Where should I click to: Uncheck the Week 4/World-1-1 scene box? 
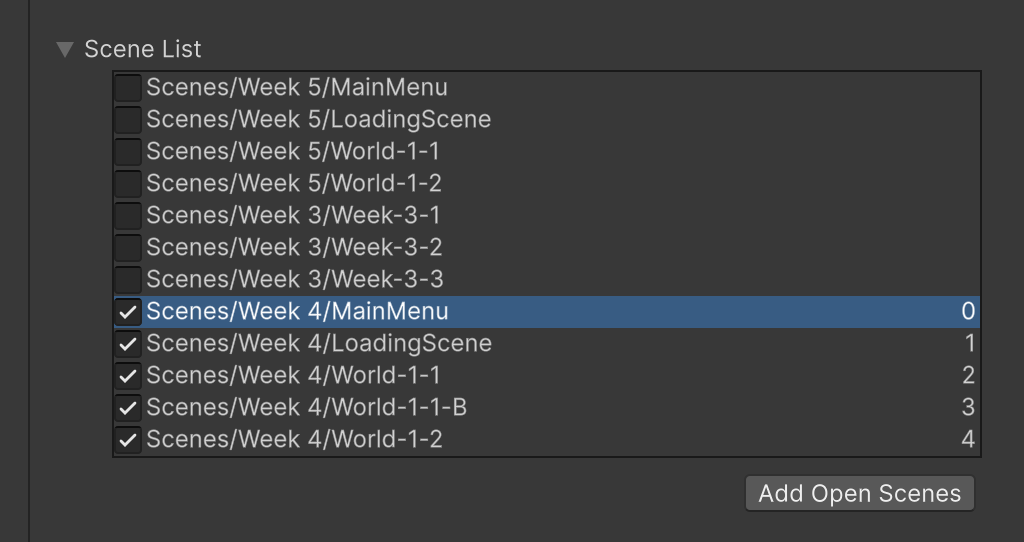click(128, 376)
